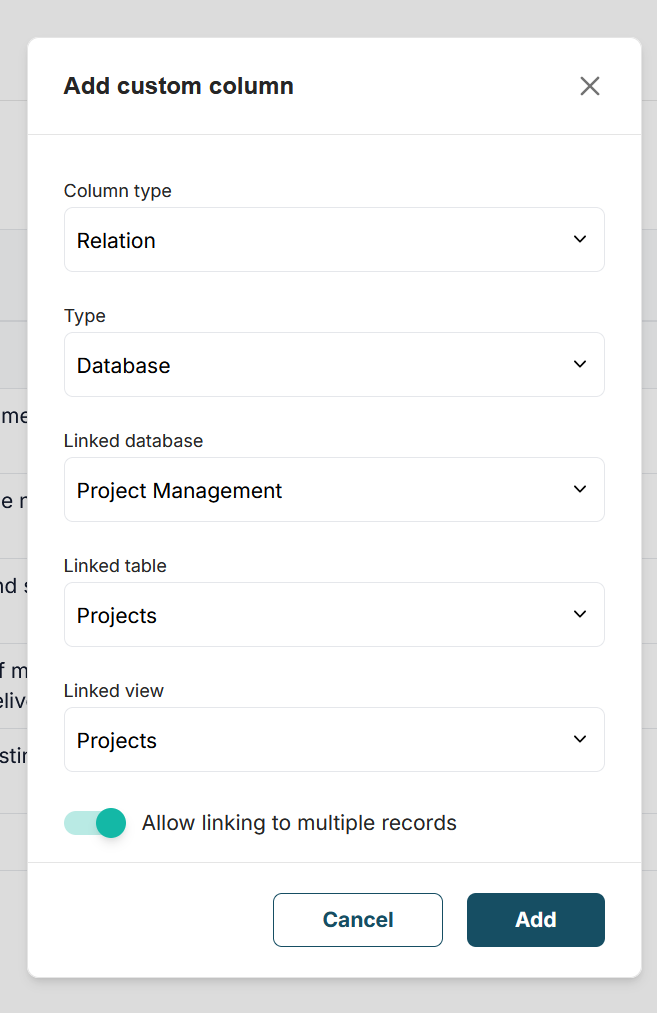Click the chevron in Linked table field
Image resolution: width=657 pixels, height=1013 pixels.
580,614
